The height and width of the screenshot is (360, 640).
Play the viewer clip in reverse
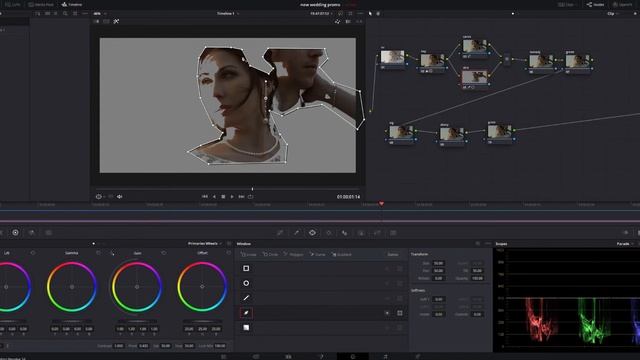tap(214, 197)
